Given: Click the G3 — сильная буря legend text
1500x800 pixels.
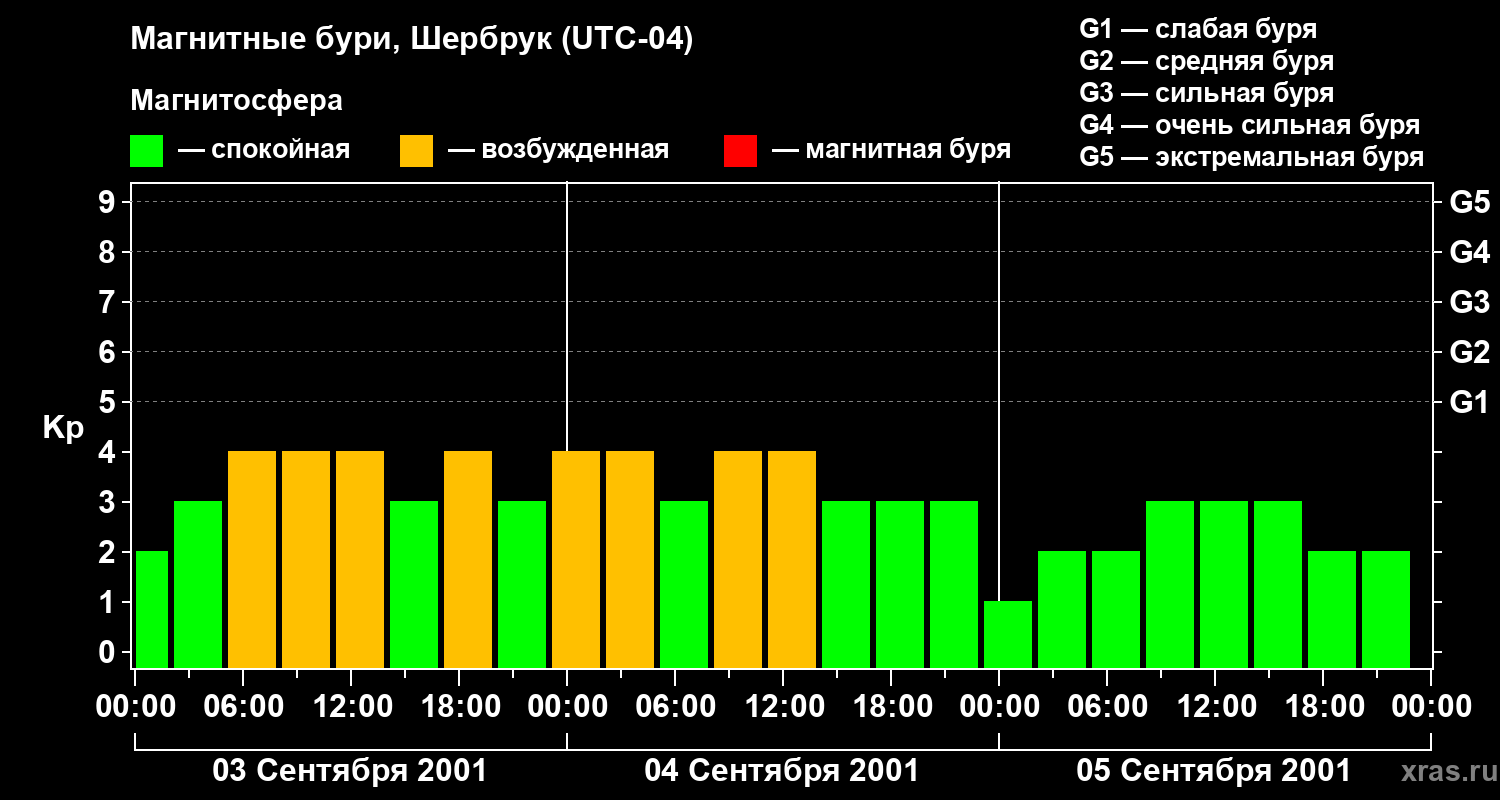Looking at the screenshot, I should click(1207, 93).
